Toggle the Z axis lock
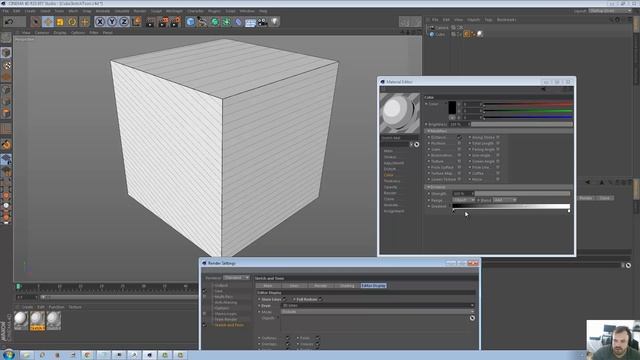This screenshot has width=640, height=360. pos(124,21)
